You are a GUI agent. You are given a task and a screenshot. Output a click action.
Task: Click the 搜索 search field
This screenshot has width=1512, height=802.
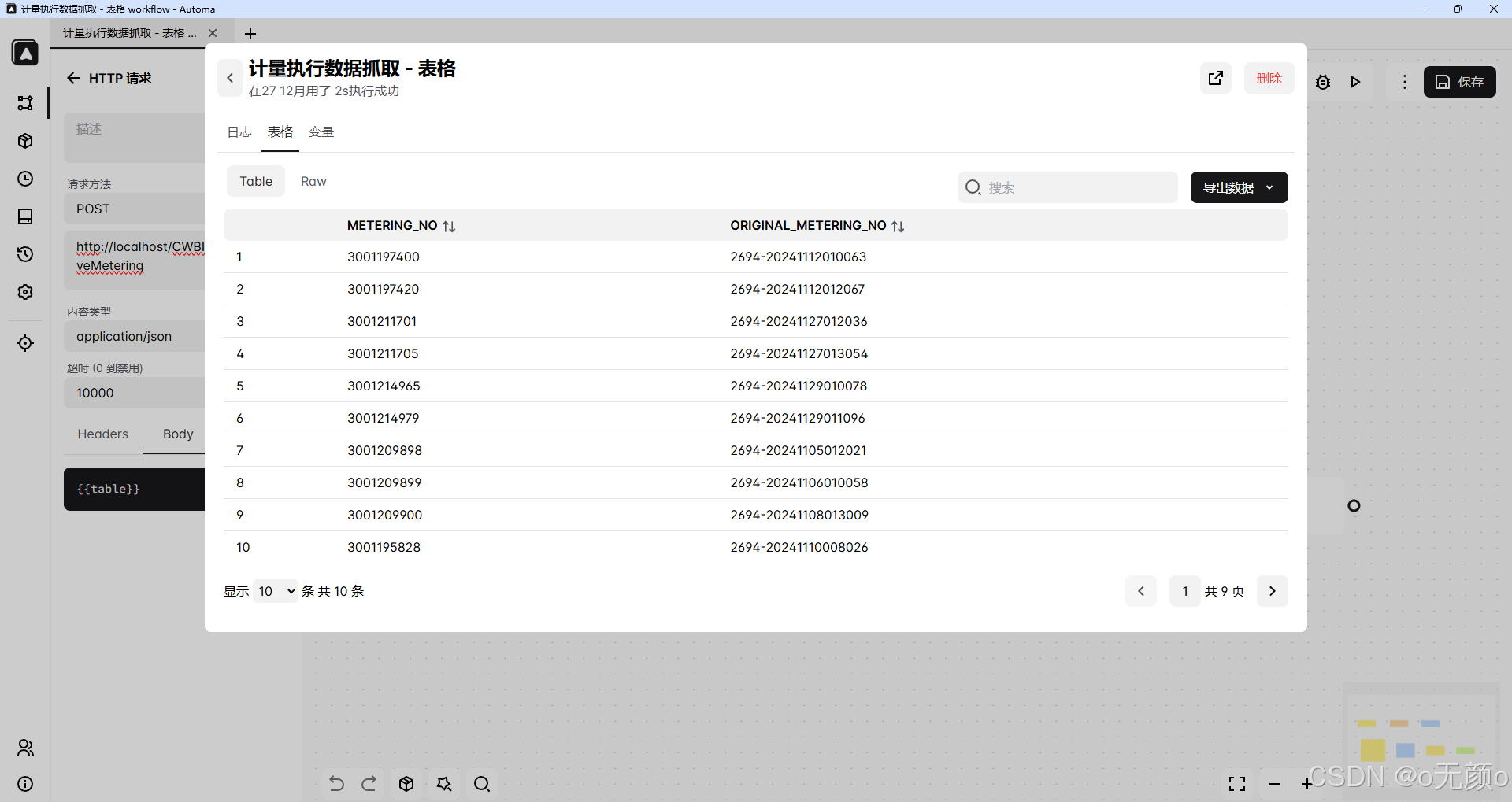tap(1068, 187)
